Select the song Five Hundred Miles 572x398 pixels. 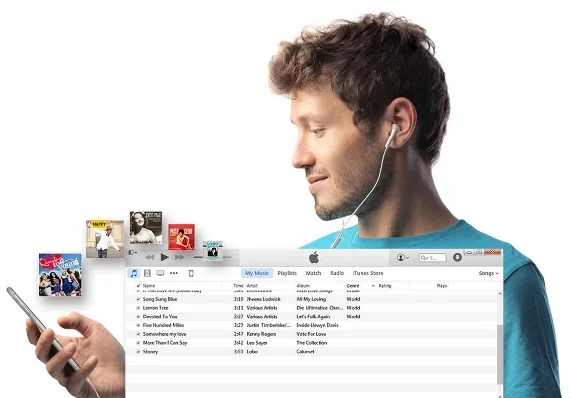click(163, 325)
